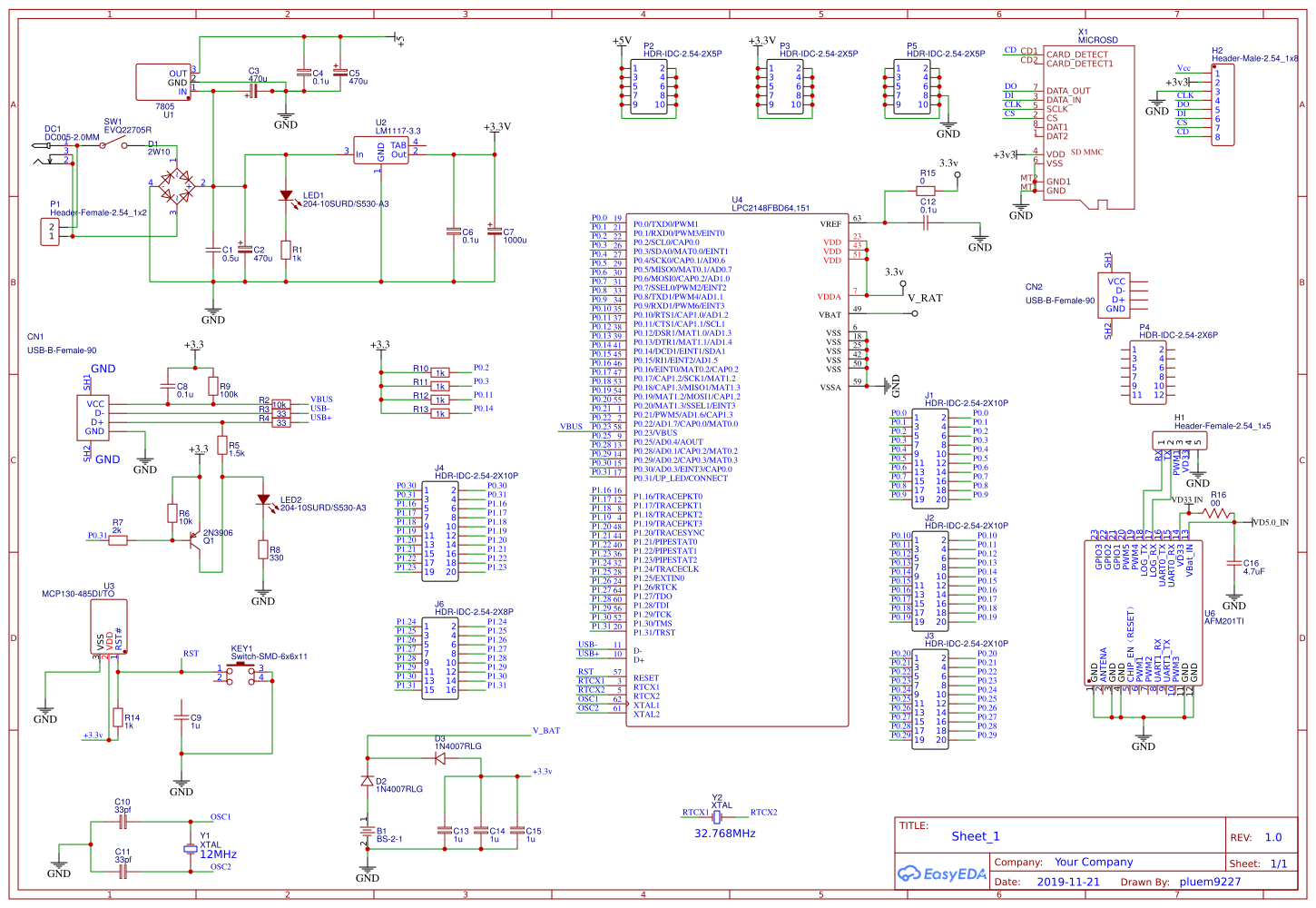This screenshot has height=908, width=1316.
Task: Click the Sheet_1 title text
Action: pos(975,836)
